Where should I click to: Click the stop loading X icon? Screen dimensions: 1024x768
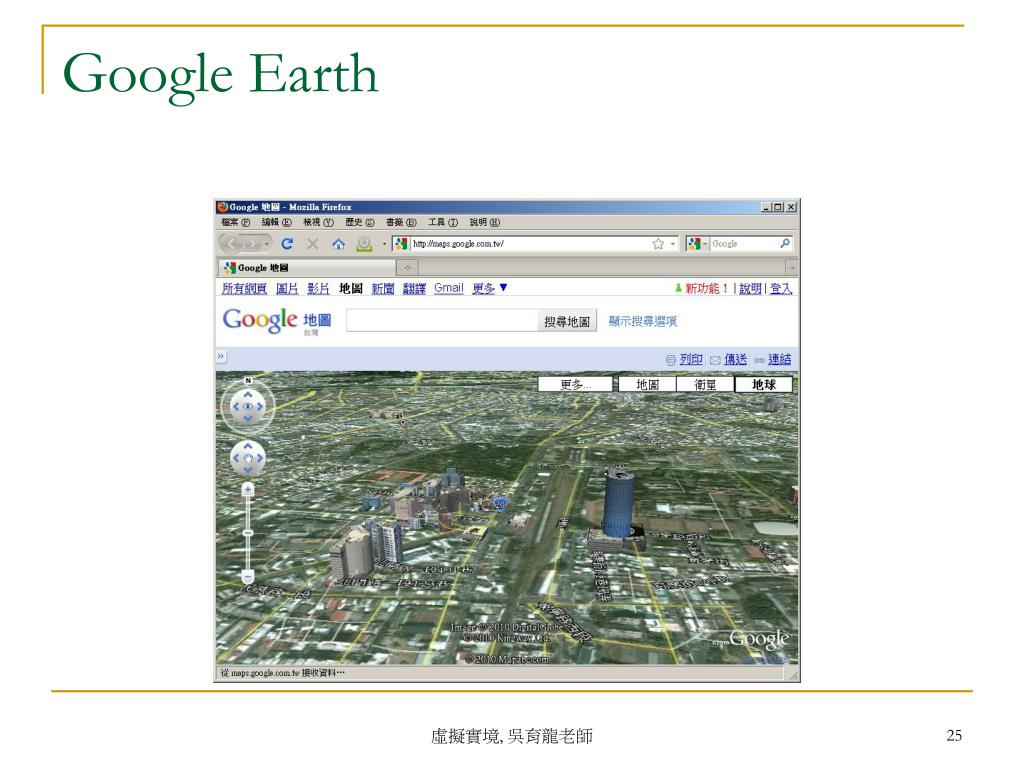click(x=312, y=244)
